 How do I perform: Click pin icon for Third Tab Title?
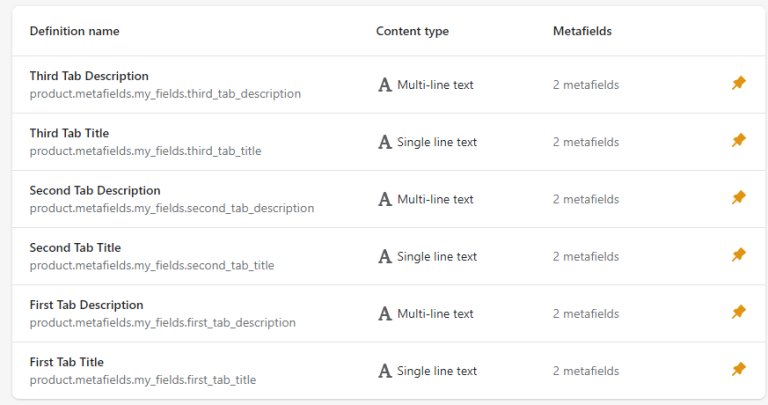(x=739, y=141)
